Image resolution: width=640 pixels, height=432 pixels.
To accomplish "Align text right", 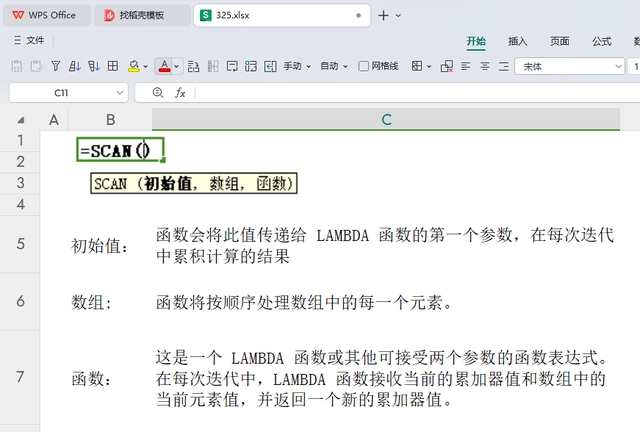I will pos(504,66).
